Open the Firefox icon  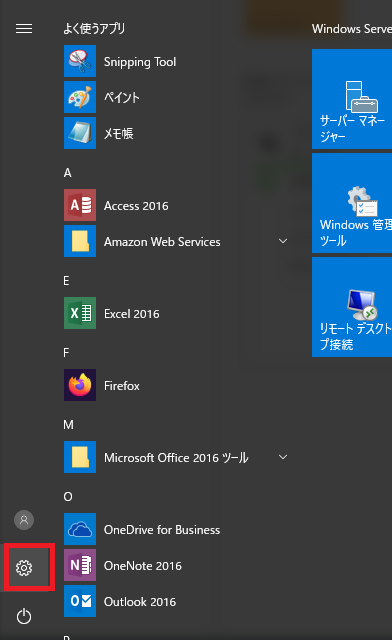tap(80, 385)
